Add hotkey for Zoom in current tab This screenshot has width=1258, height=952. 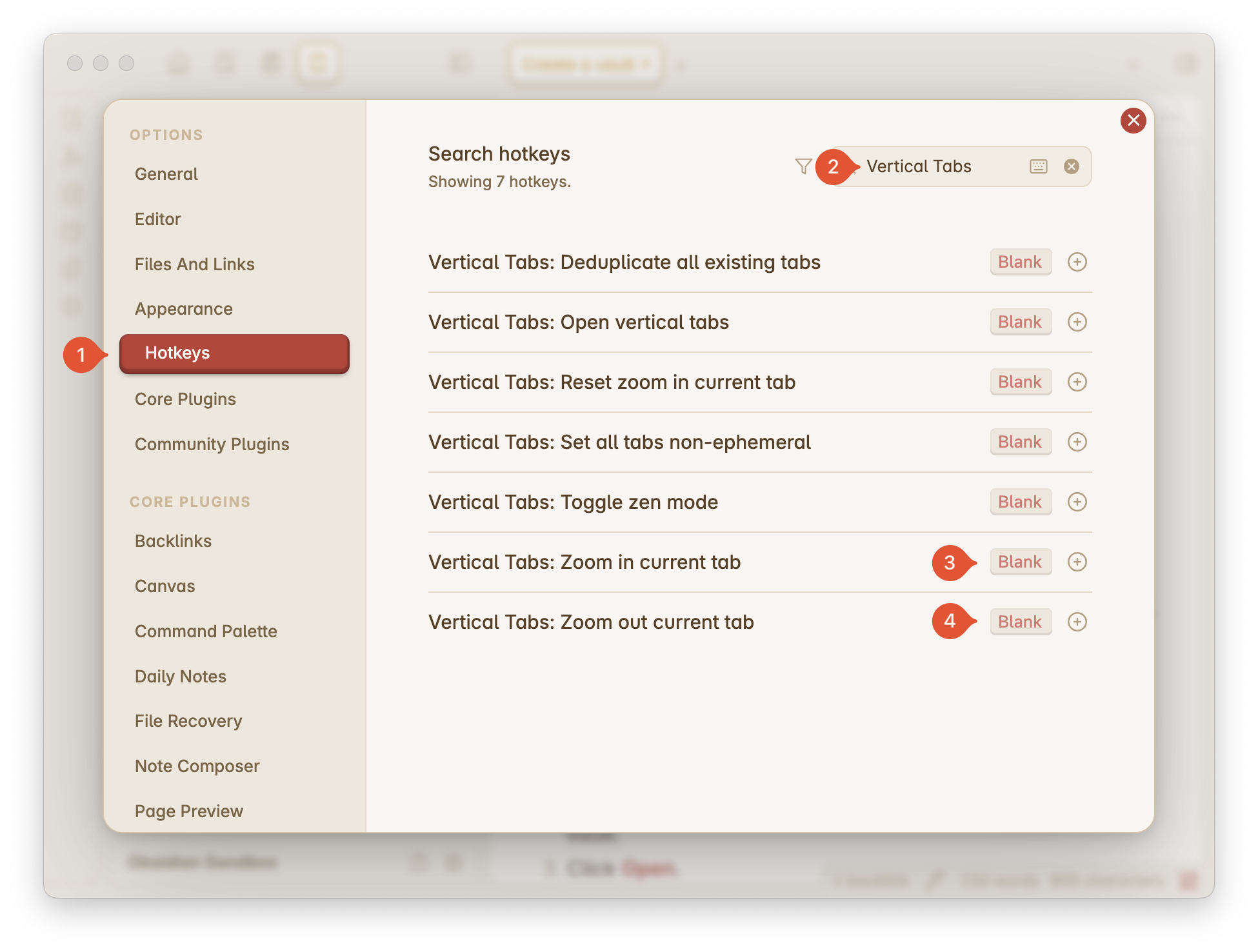[x=1077, y=562]
